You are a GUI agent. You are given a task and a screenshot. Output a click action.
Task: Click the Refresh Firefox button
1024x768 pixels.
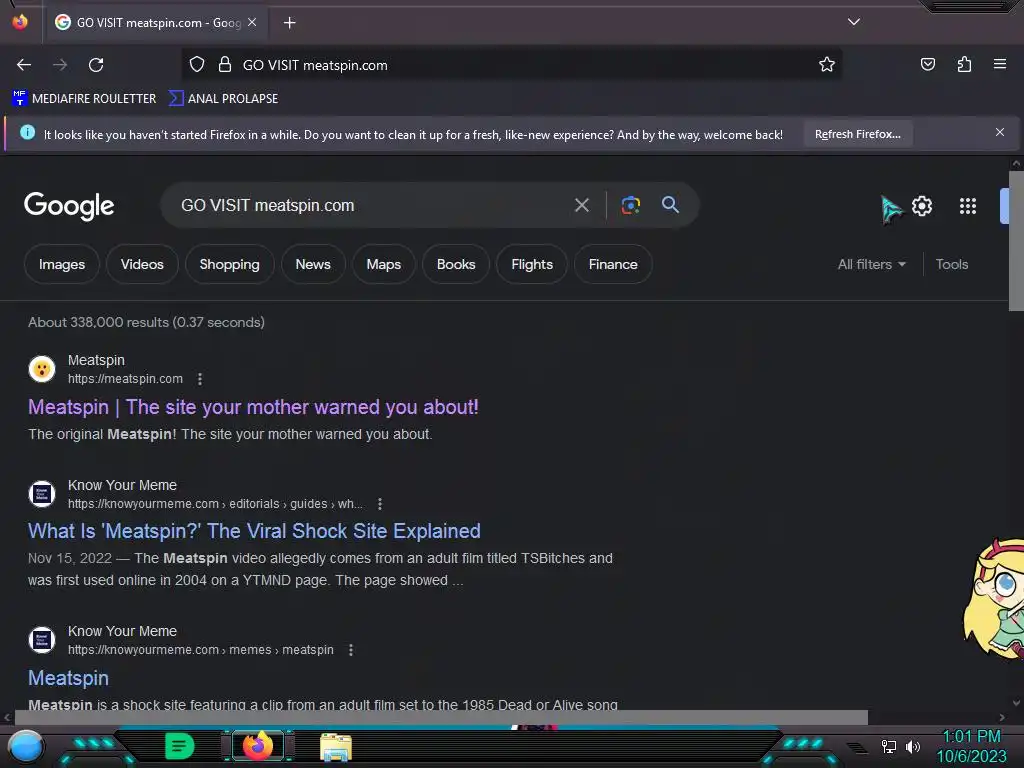(x=857, y=134)
